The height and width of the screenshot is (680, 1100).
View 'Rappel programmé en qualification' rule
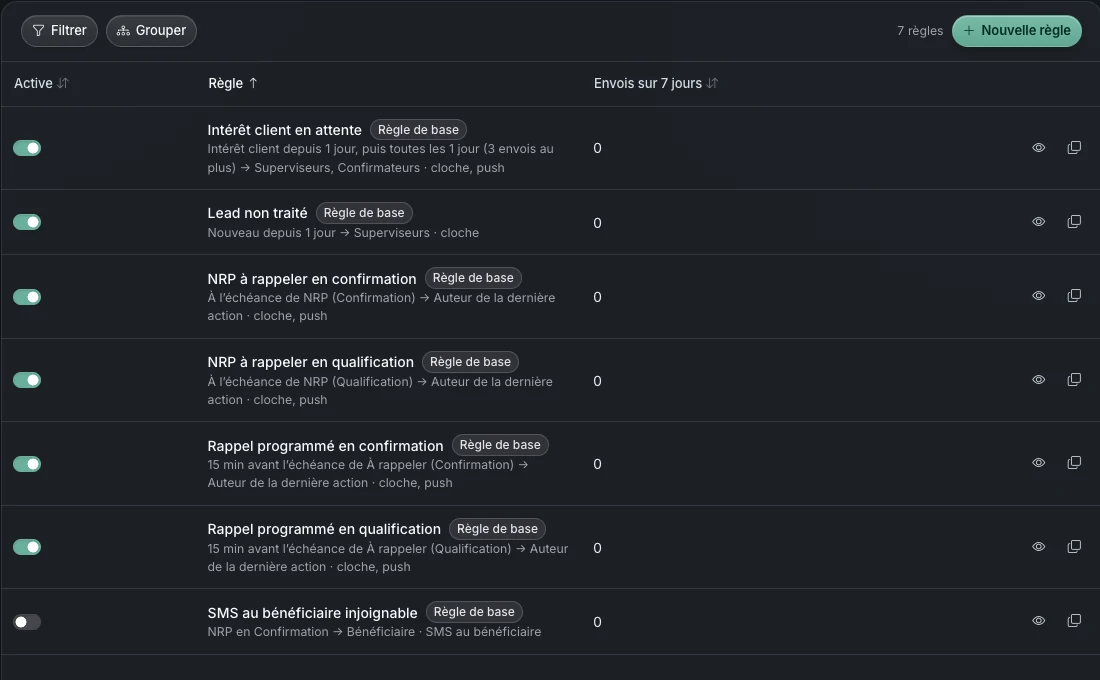coord(1038,547)
